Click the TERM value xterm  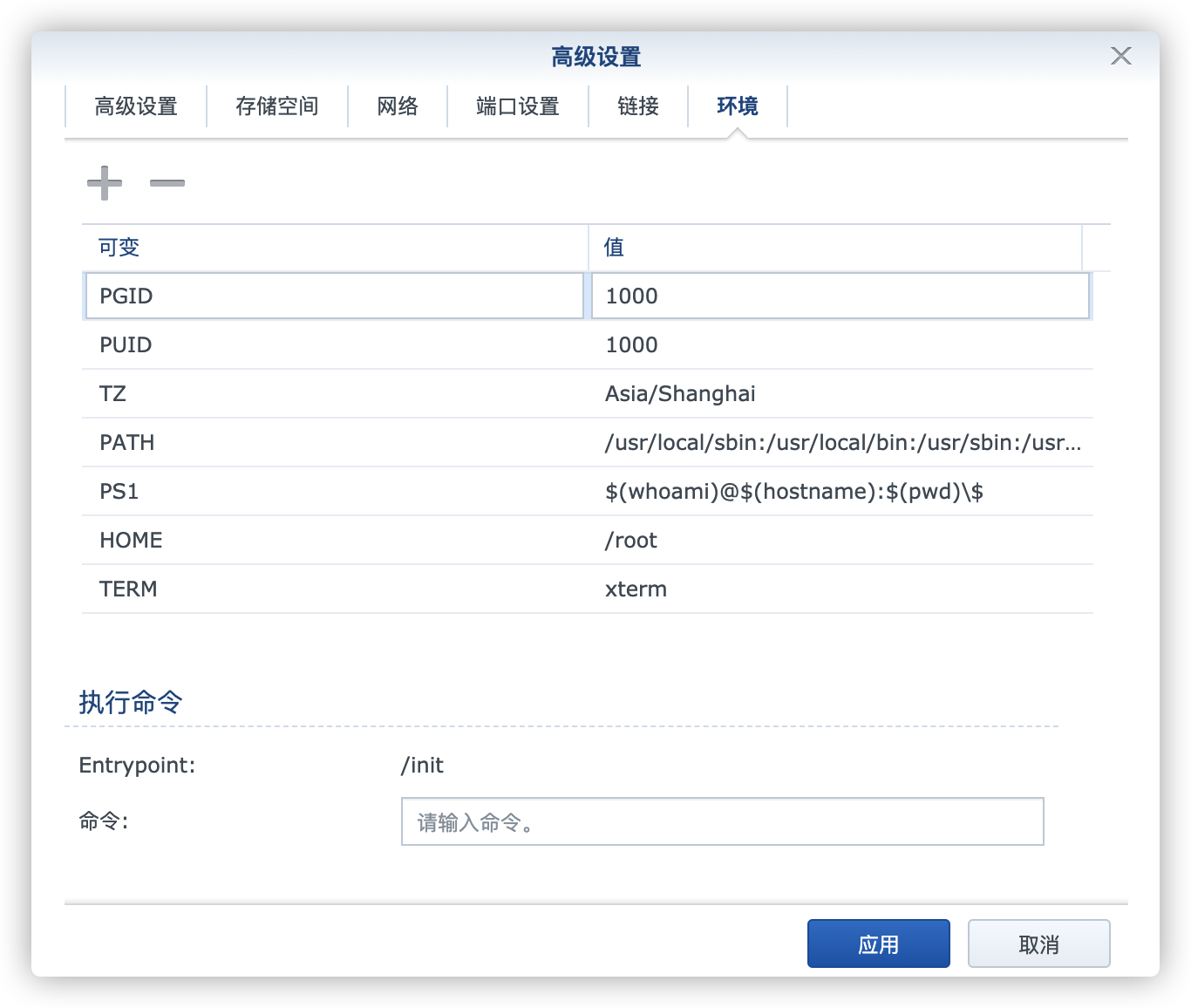click(x=636, y=589)
